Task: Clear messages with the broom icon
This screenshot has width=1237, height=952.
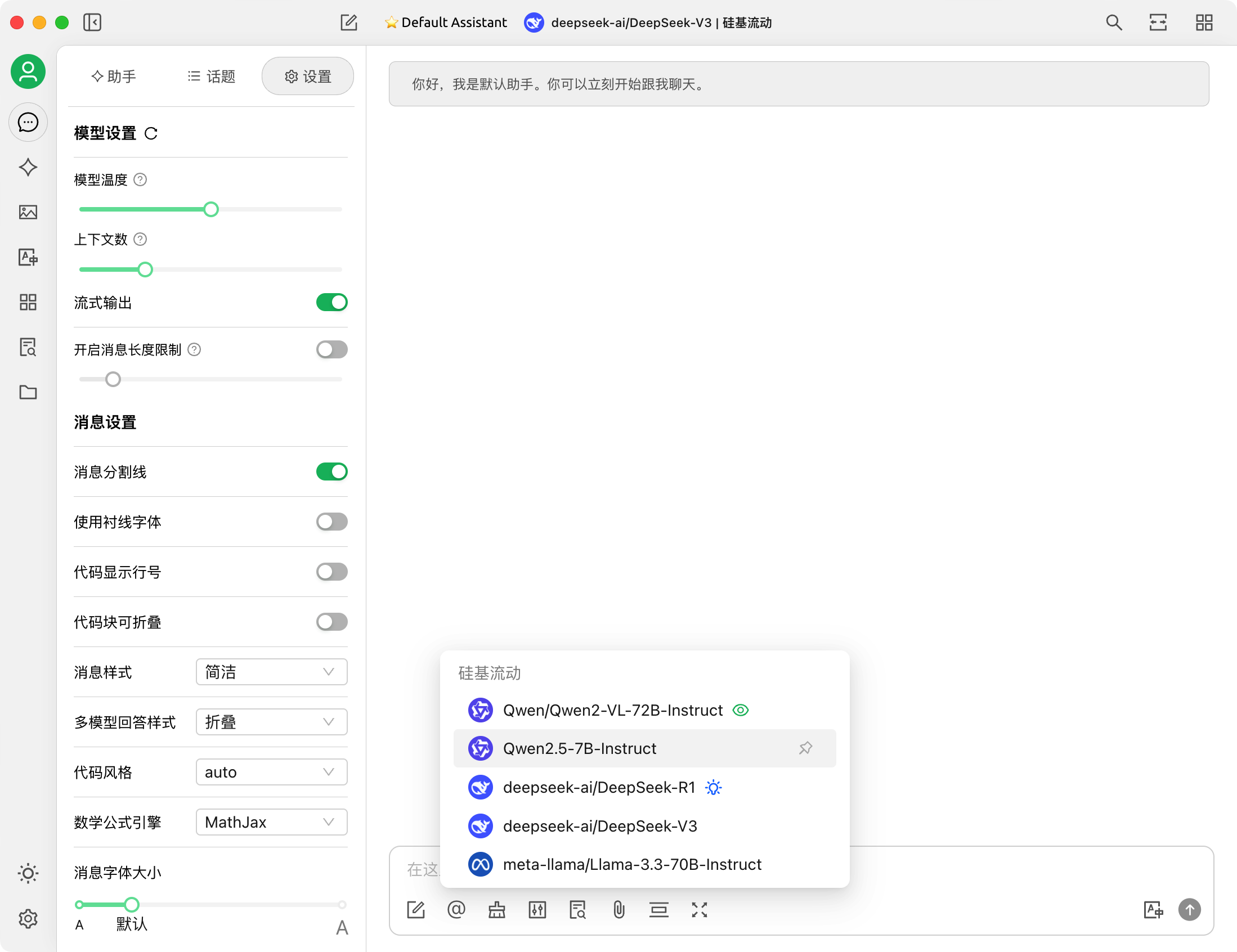Action: [x=497, y=910]
